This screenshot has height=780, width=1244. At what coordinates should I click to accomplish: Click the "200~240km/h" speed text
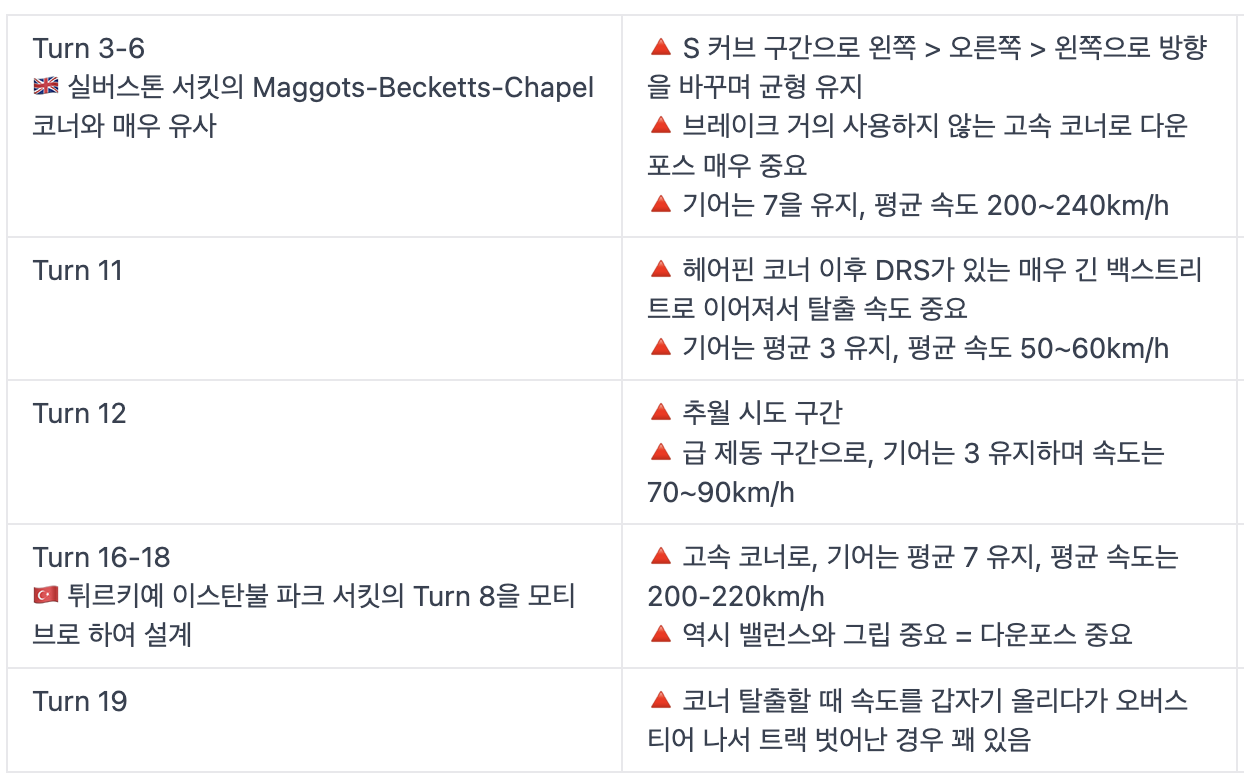[x=1077, y=206]
